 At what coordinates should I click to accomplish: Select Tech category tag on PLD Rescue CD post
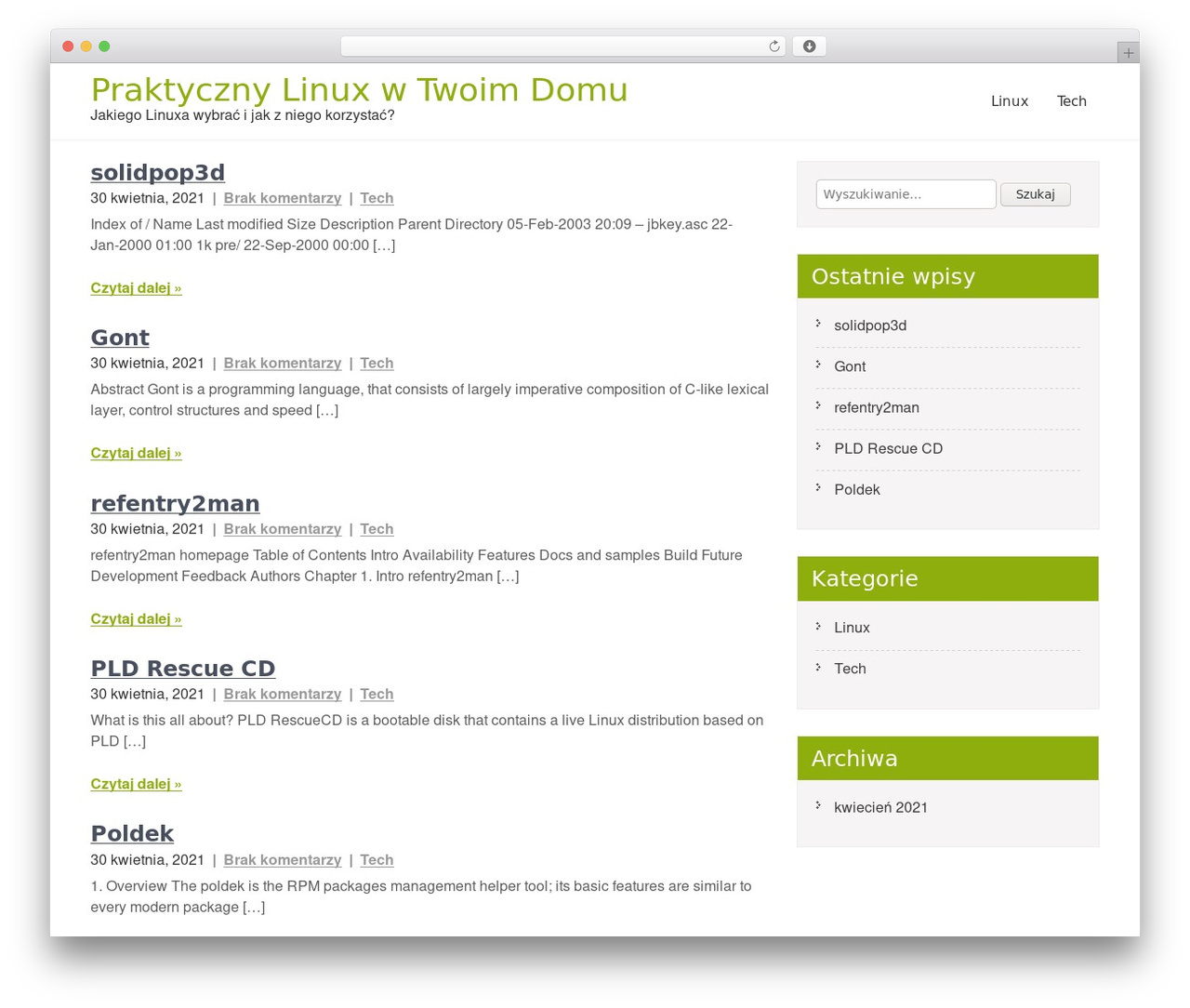point(377,695)
